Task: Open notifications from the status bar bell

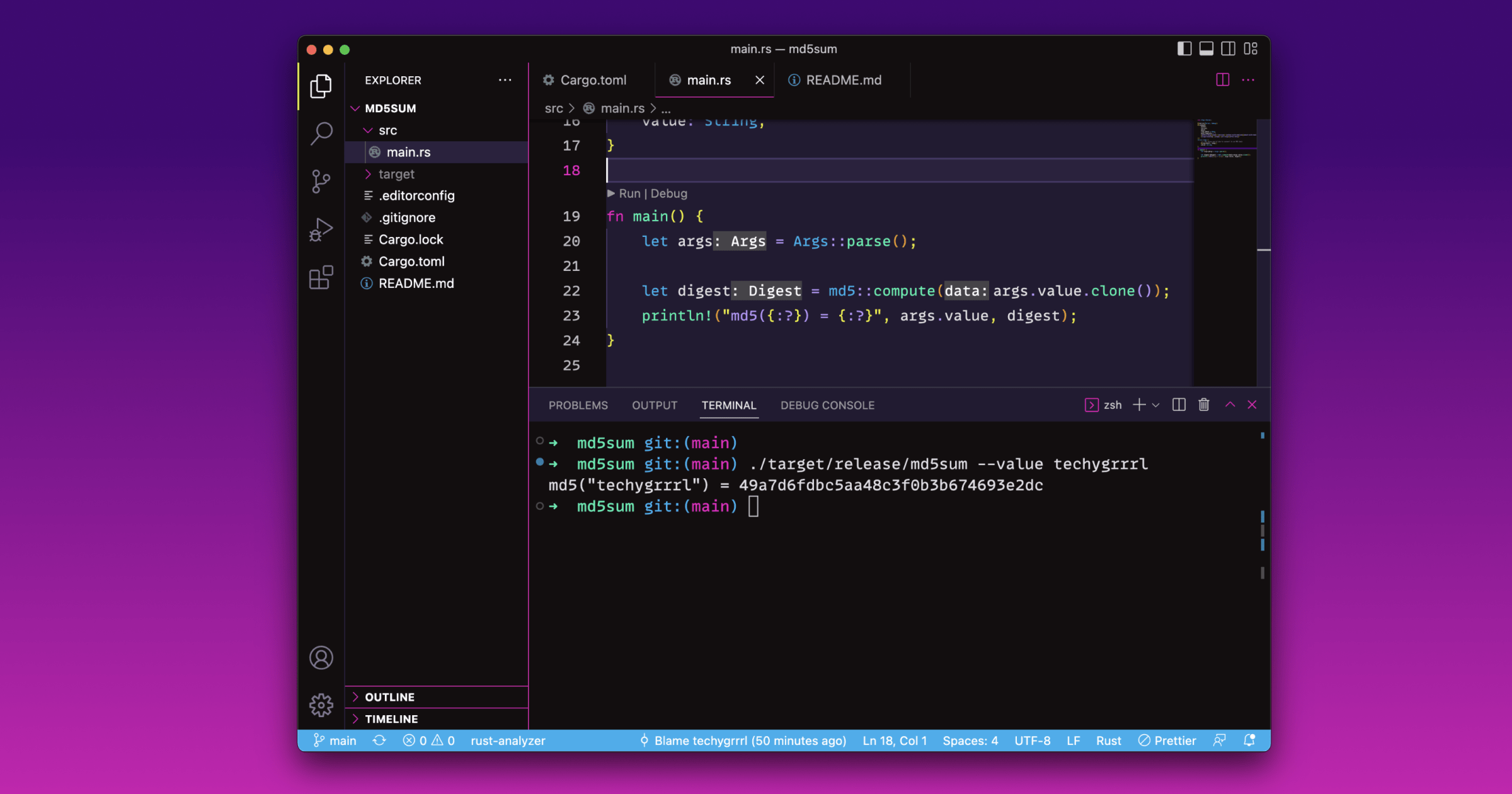Action: coord(1249,740)
